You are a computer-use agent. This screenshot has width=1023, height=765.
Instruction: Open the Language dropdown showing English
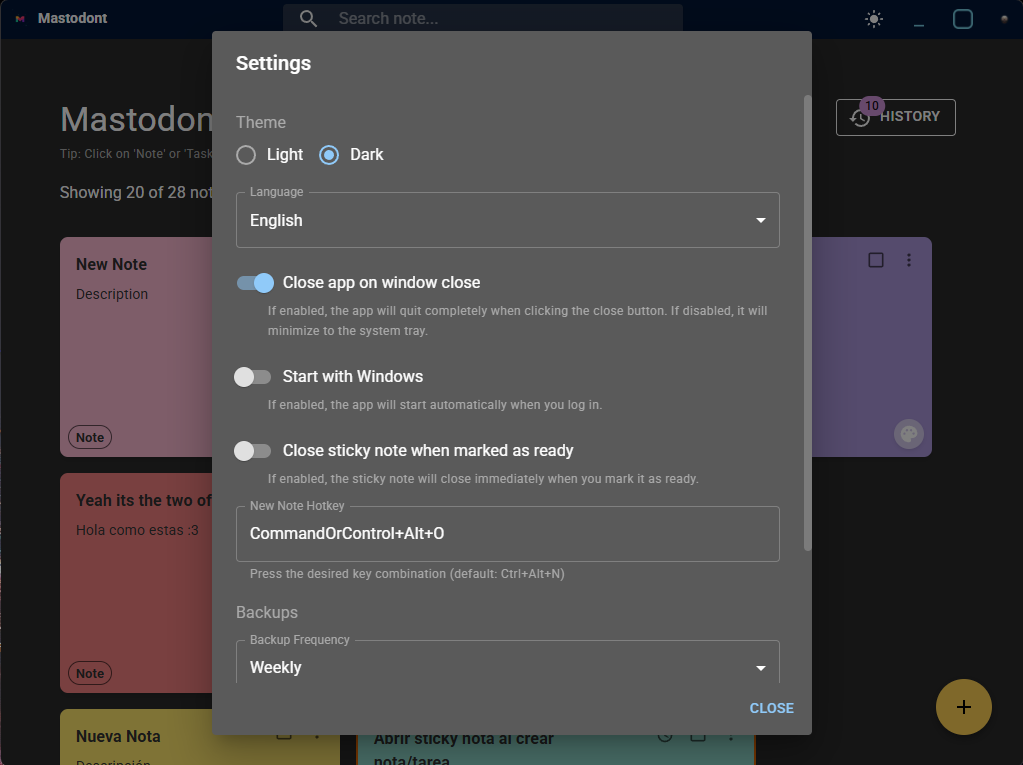pos(508,220)
